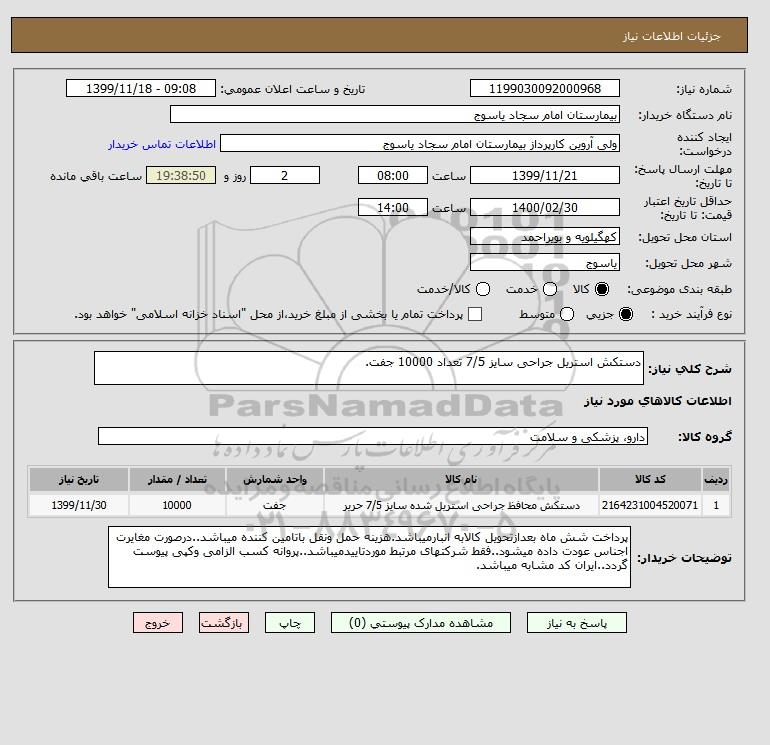Click the buyer notes text area

pyautogui.click(x=369, y=557)
